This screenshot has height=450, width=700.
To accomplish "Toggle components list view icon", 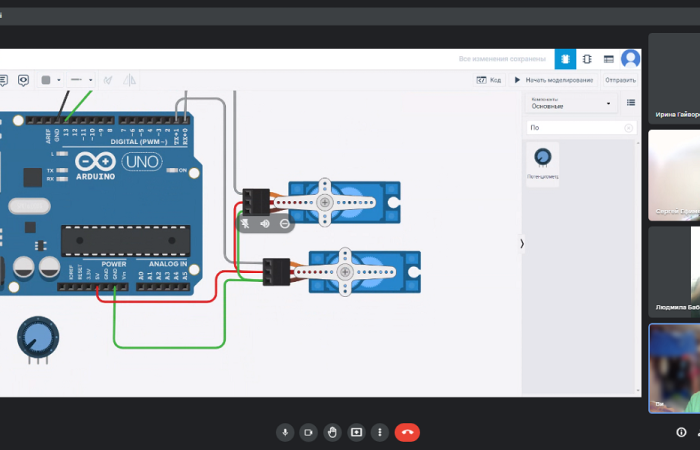I will coord(630,102).
